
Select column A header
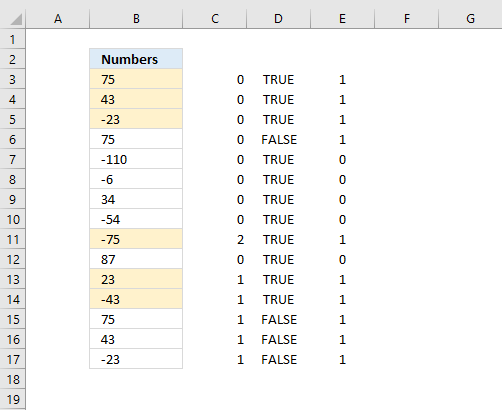click(x=58, y=19)
